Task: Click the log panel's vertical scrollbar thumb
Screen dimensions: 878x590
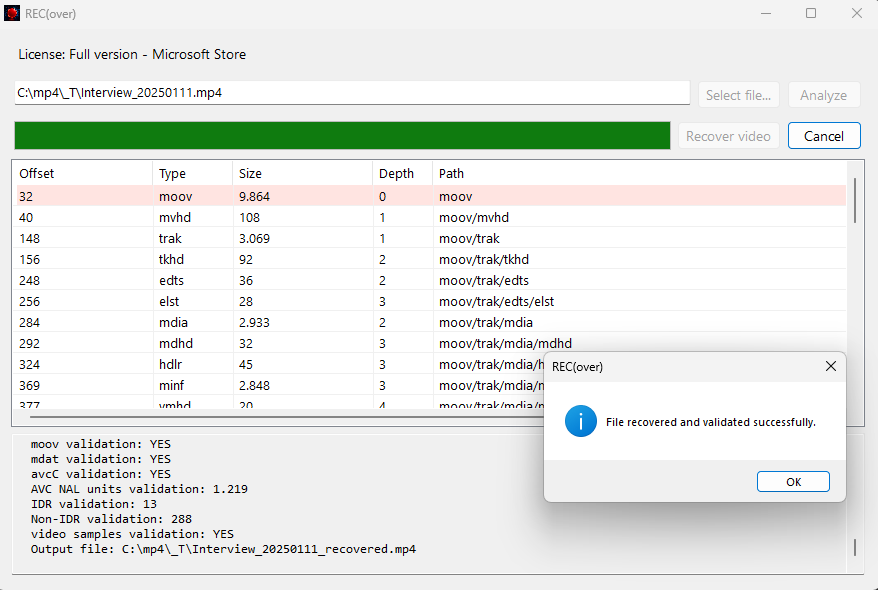Action: [x=854, y=547]
